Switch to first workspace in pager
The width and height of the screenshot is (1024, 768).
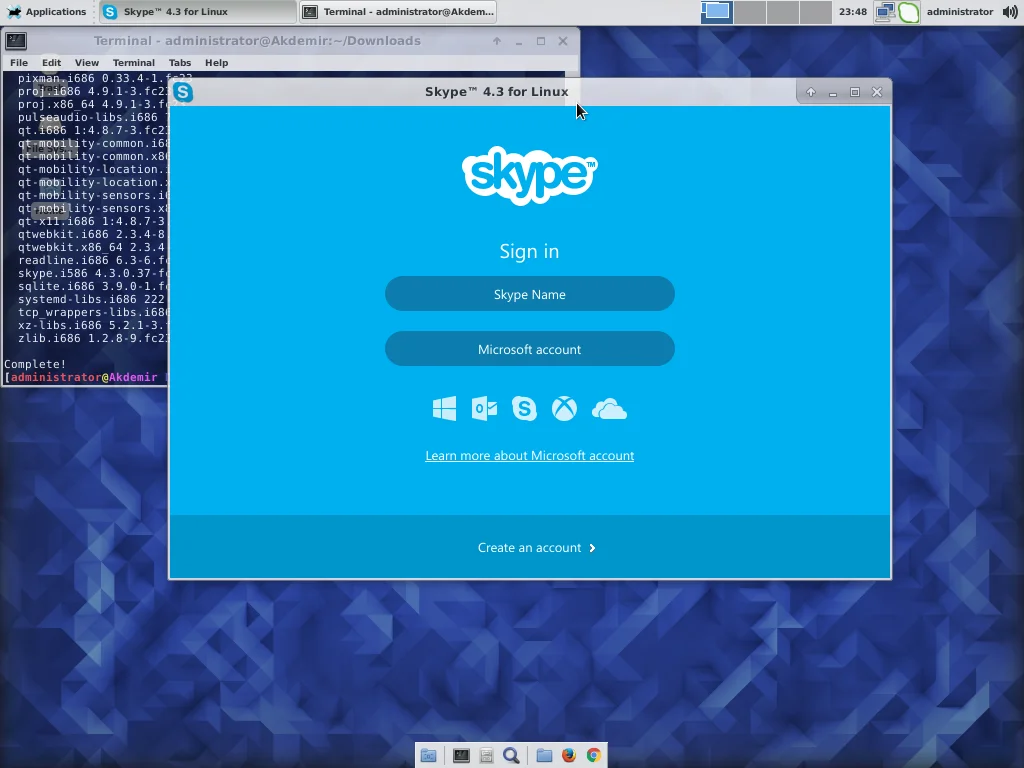716,12
